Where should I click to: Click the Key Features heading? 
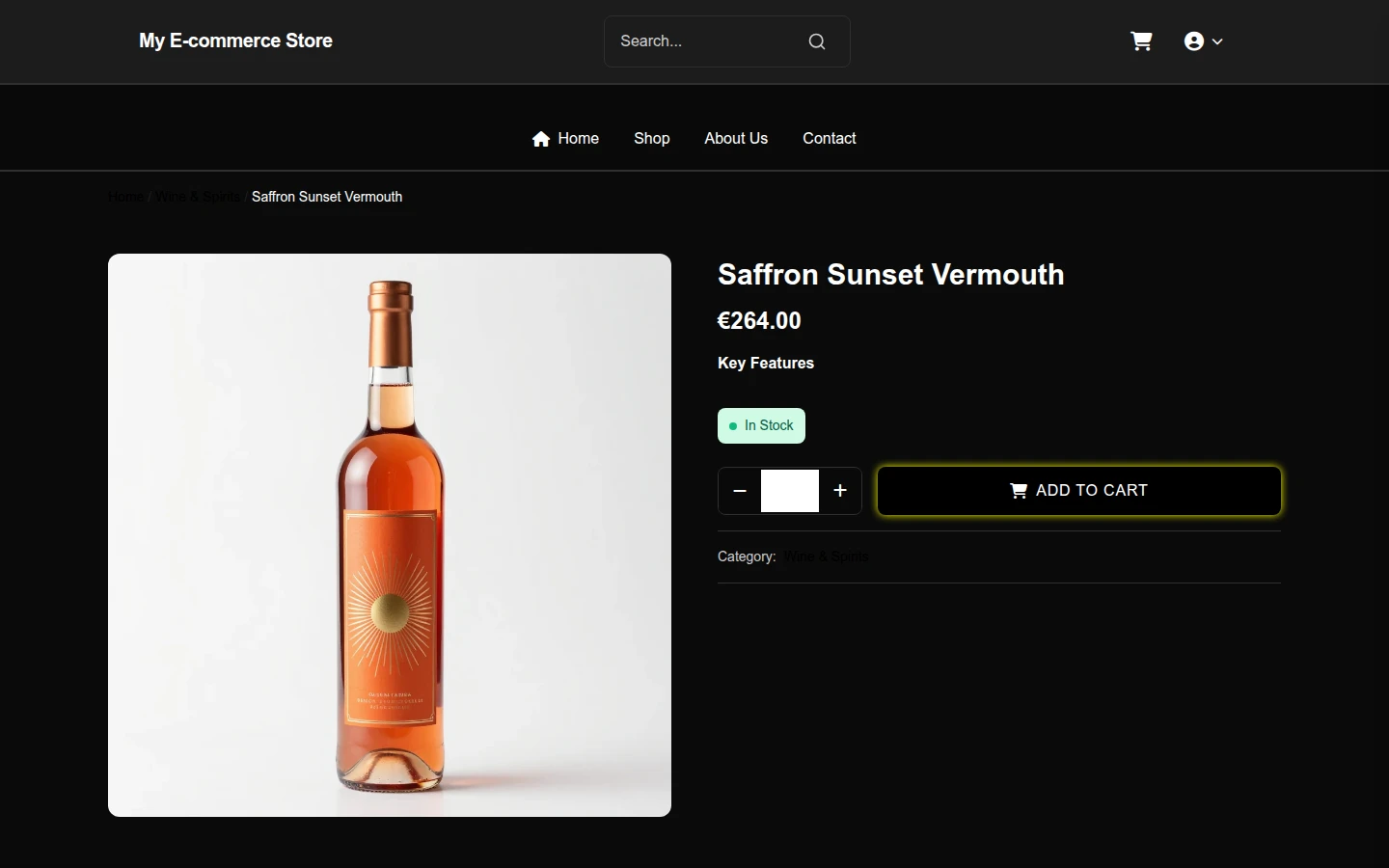pyautogui.click(x=766, y=364)
